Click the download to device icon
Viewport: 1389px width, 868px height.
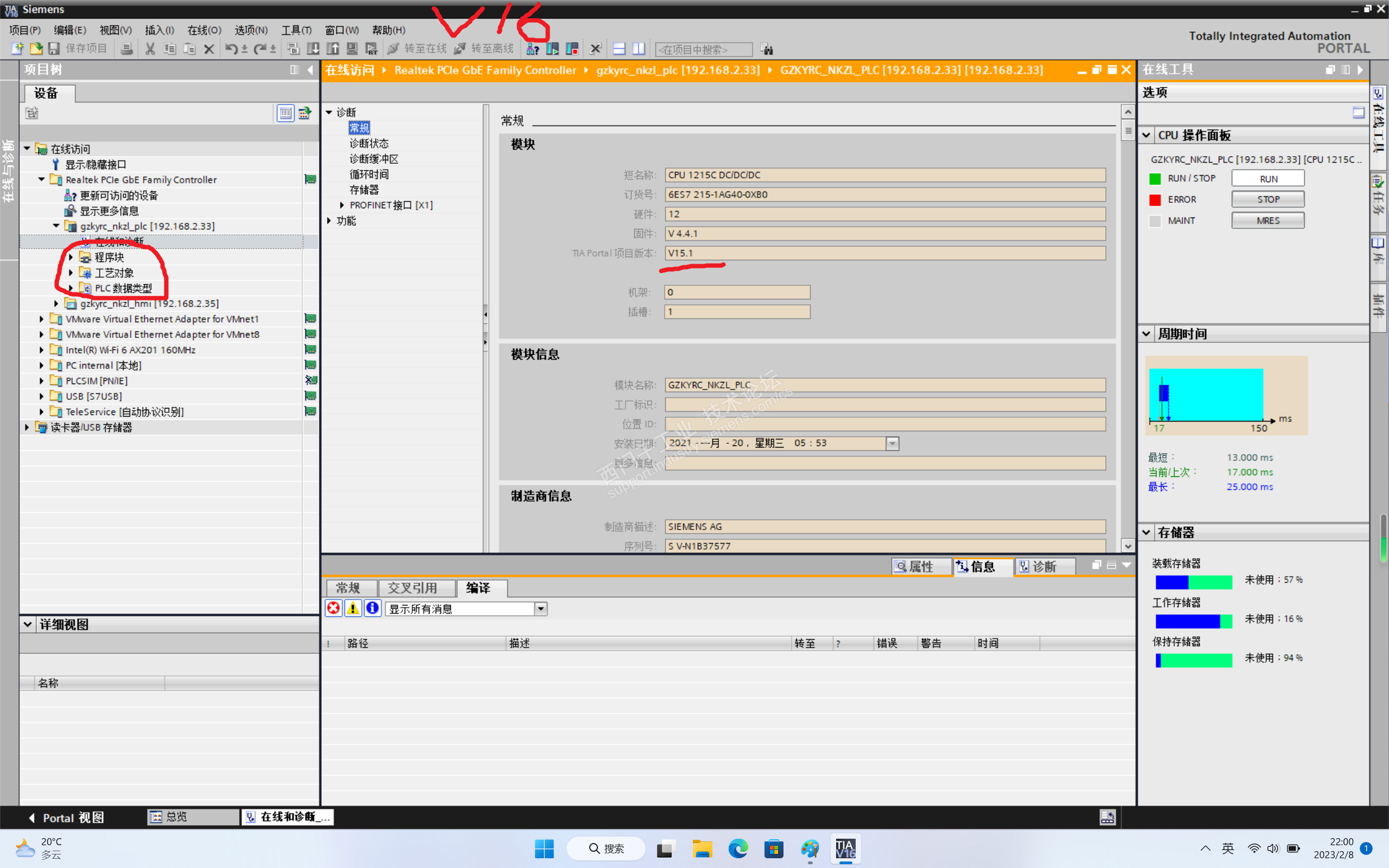tap(314, 49)
